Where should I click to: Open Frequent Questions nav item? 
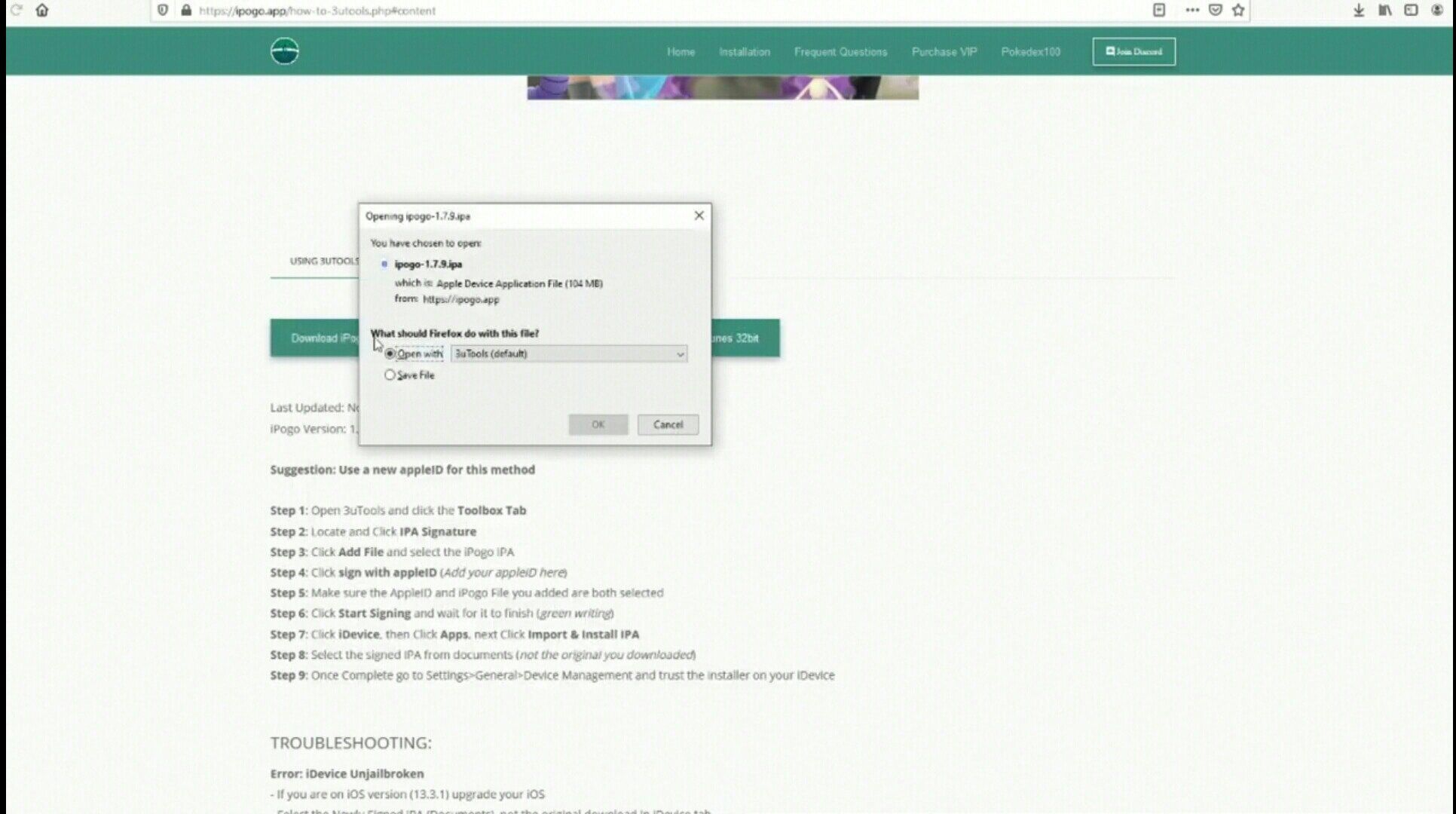pyautogui.click(x=840, y=52)
